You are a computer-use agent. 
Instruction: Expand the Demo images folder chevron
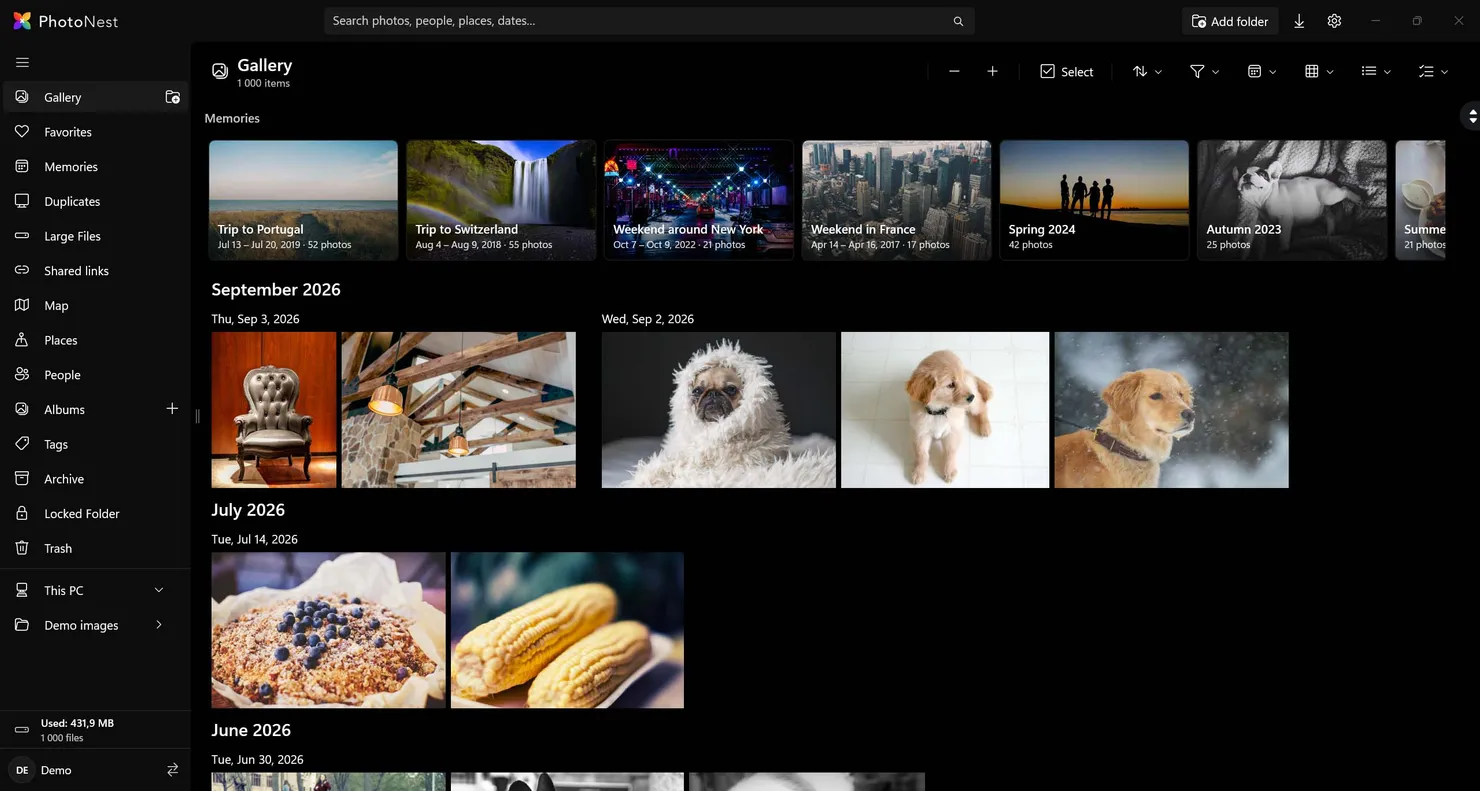(158, 625)
